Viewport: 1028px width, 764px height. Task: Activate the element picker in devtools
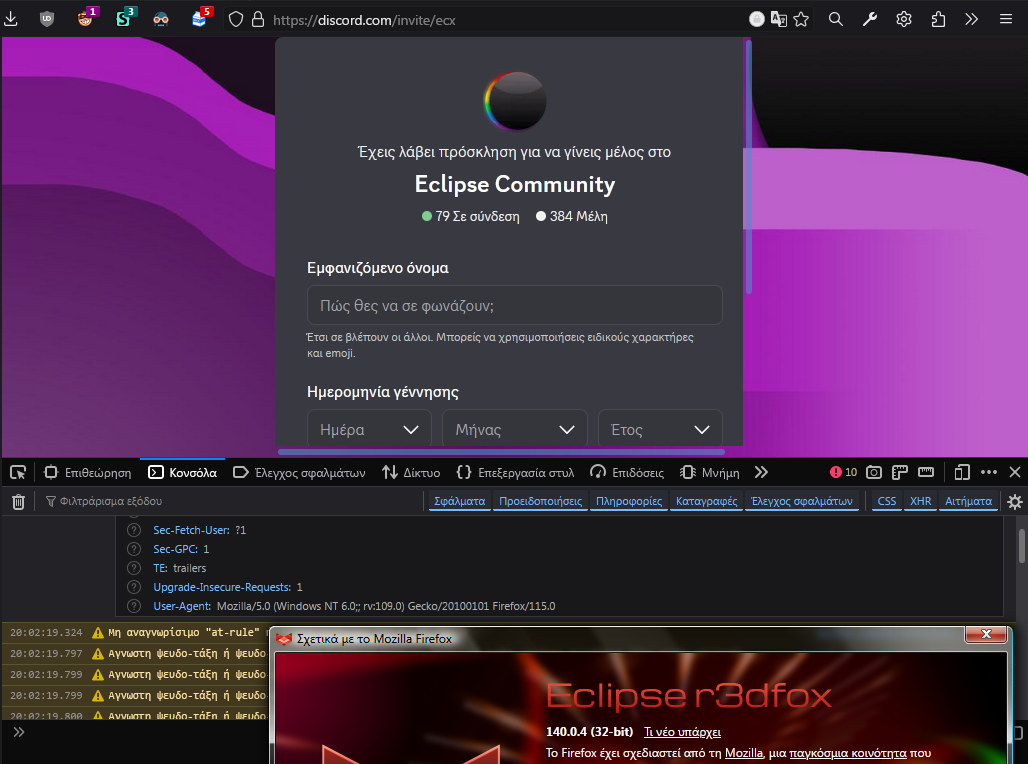point(18,472)
